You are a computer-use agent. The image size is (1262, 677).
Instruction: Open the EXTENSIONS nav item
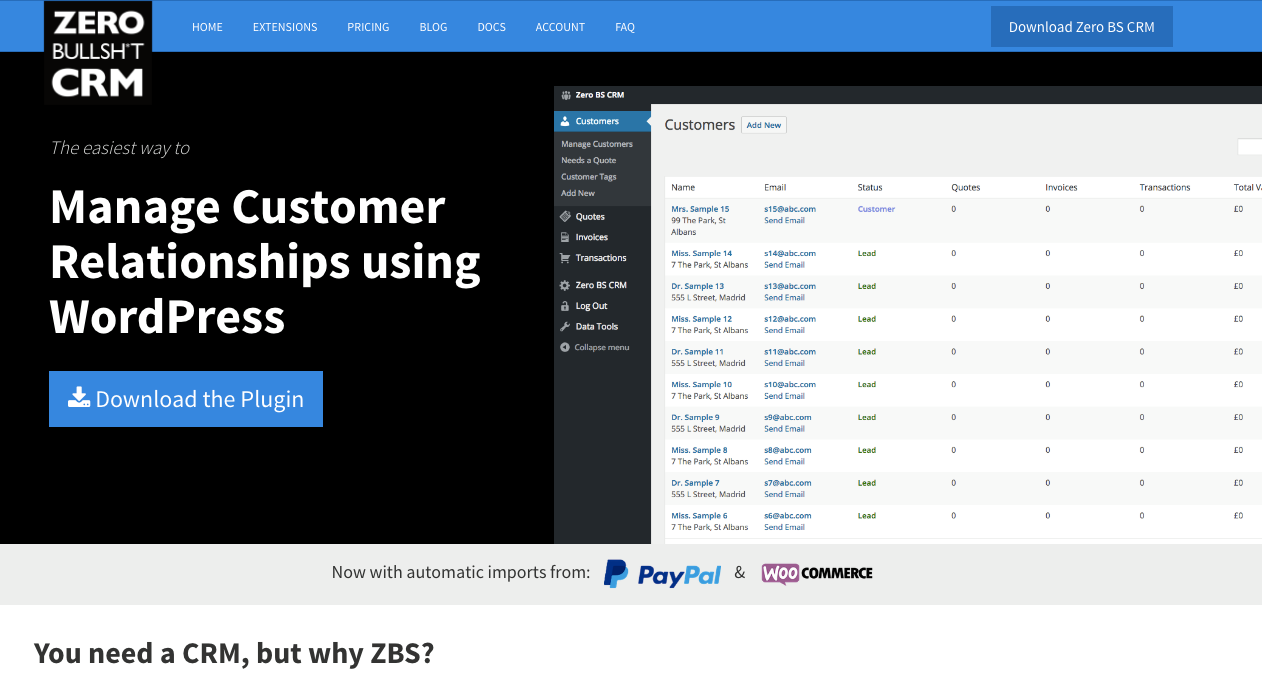coord(284,27)
